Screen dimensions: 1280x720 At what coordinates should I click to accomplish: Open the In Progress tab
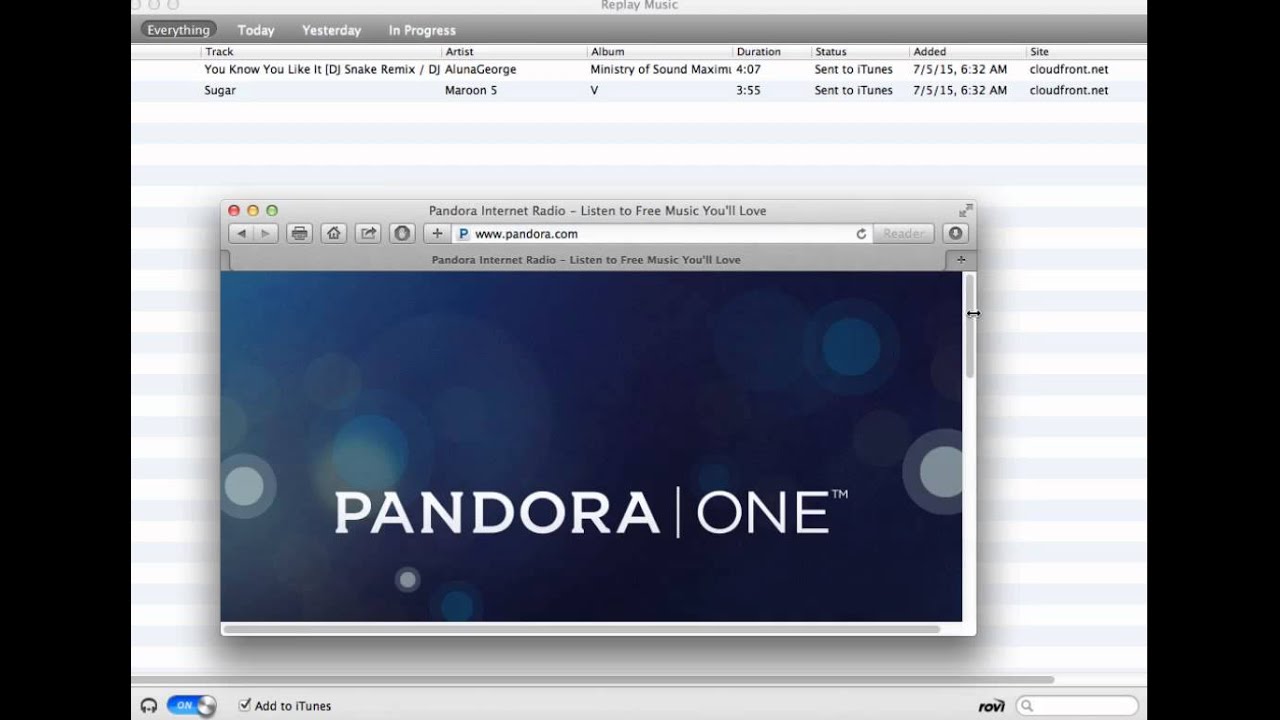(x=422, y=30)
